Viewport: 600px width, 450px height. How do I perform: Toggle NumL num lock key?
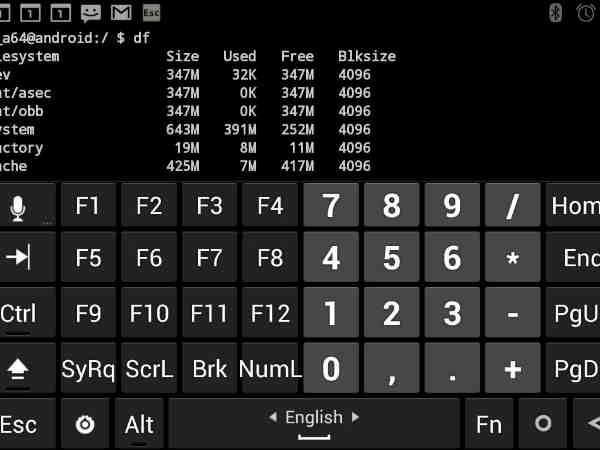(x=270, y=369)
